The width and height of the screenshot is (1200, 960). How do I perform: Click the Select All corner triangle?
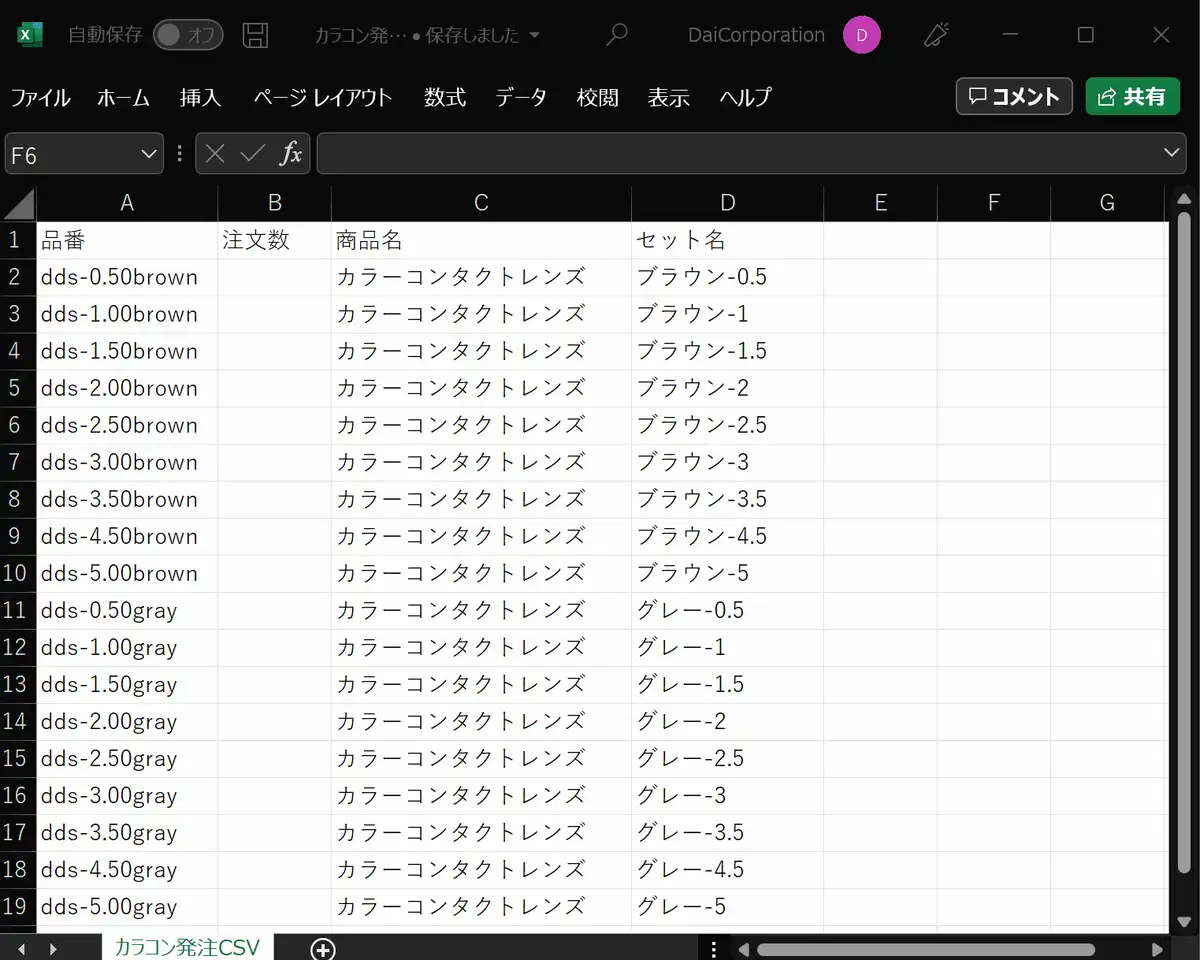pyautogui.click(x=19, y=203)
